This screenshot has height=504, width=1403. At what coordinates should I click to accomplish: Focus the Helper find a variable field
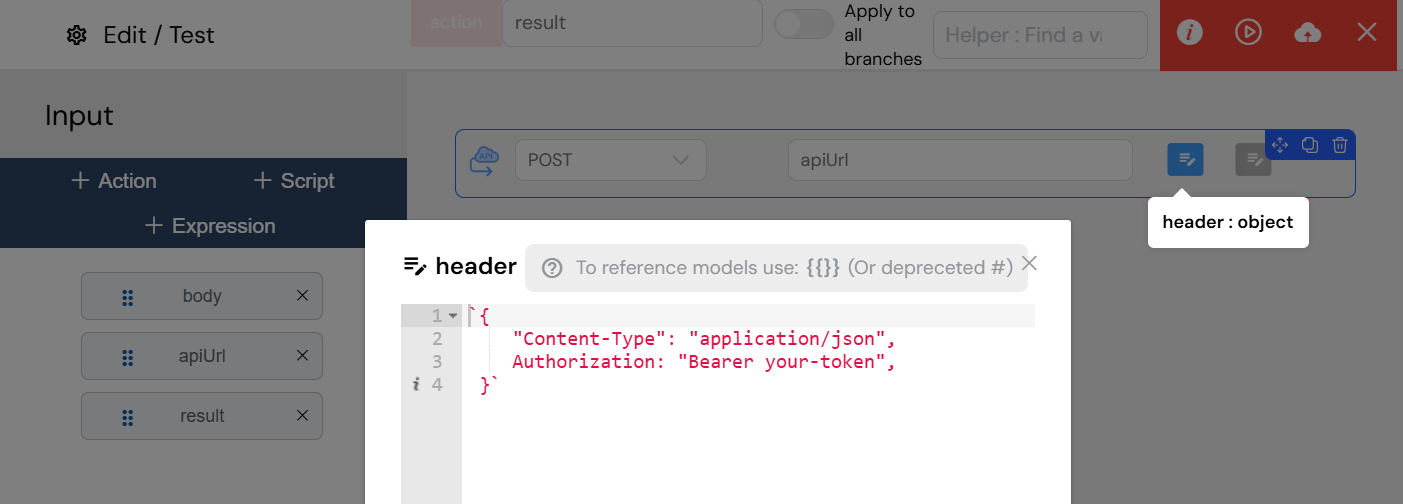coord(1040,35)
